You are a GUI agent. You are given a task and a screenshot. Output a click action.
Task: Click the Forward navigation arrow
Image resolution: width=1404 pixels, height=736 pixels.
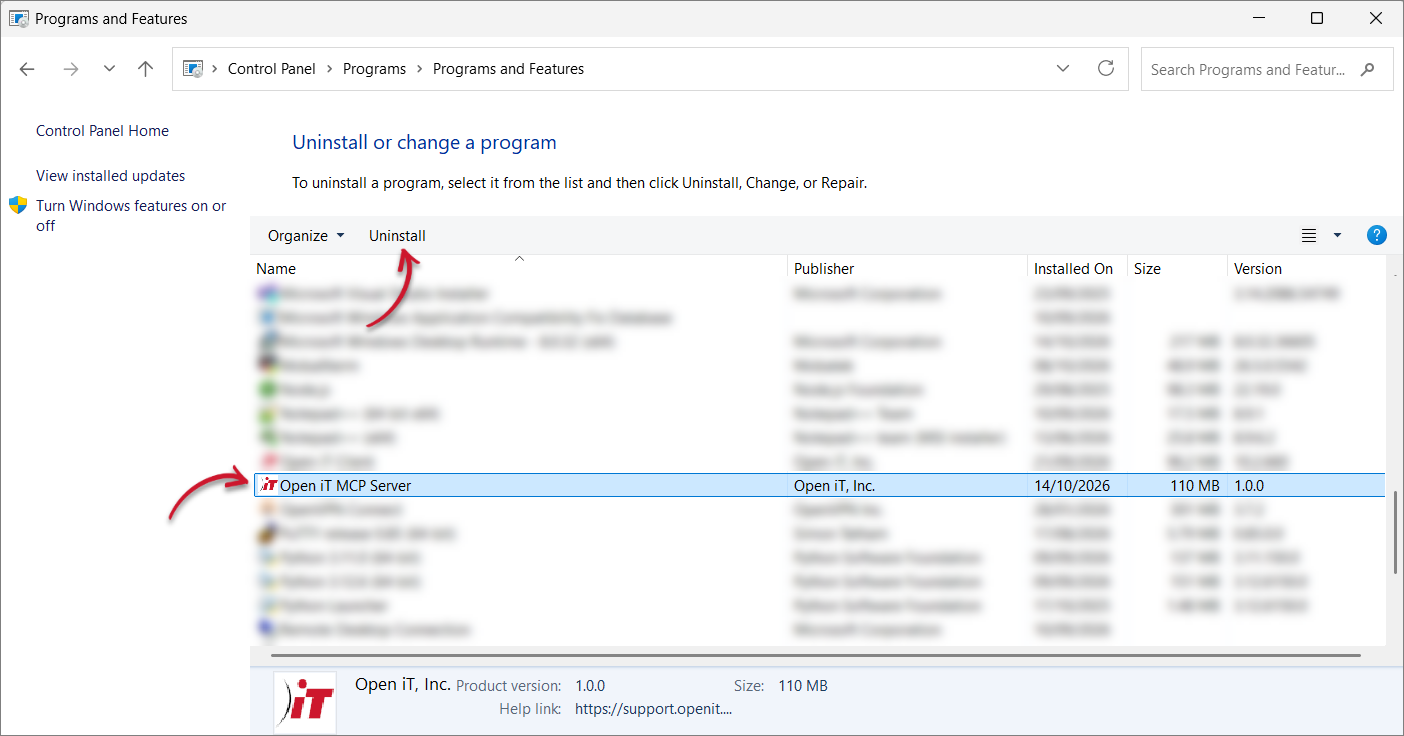pyautogui.click(x=70, y=69)
